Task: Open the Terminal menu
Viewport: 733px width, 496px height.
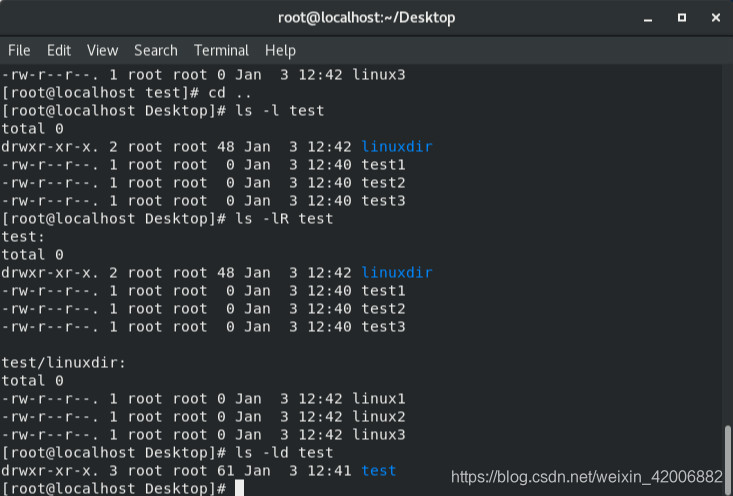Action: click(x=221, y=50)
